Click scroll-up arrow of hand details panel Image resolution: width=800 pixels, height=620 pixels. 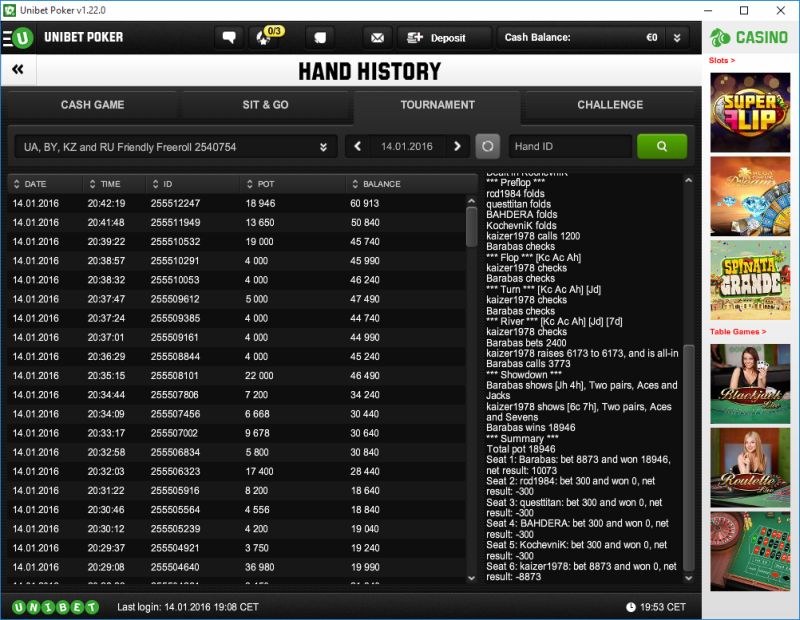[688, 180]
